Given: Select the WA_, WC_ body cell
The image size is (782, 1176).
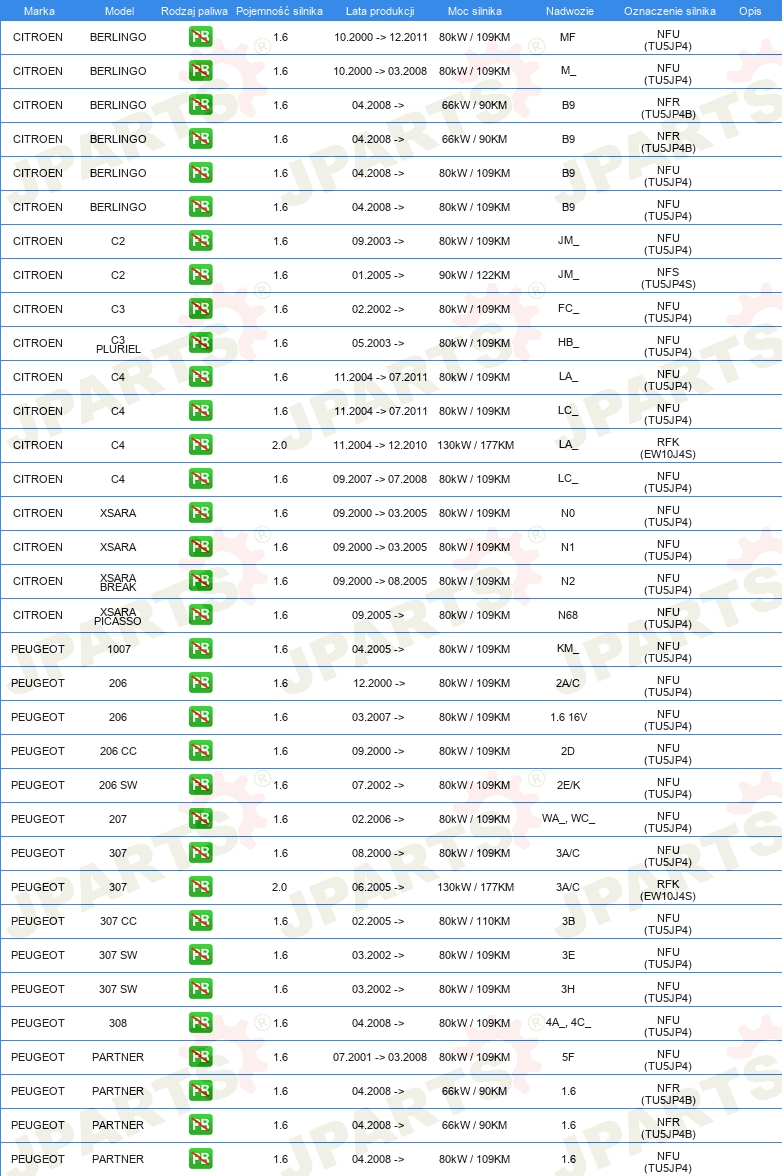Looking at the screenshot, I should [x=568, y=818].
